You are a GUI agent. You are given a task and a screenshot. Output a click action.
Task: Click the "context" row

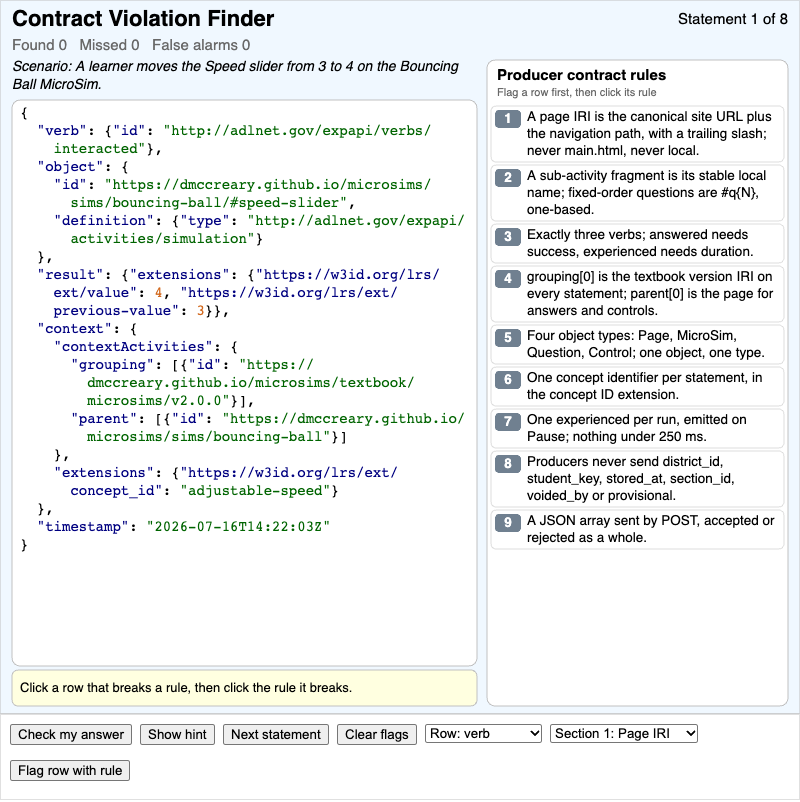tap(87, 328)
